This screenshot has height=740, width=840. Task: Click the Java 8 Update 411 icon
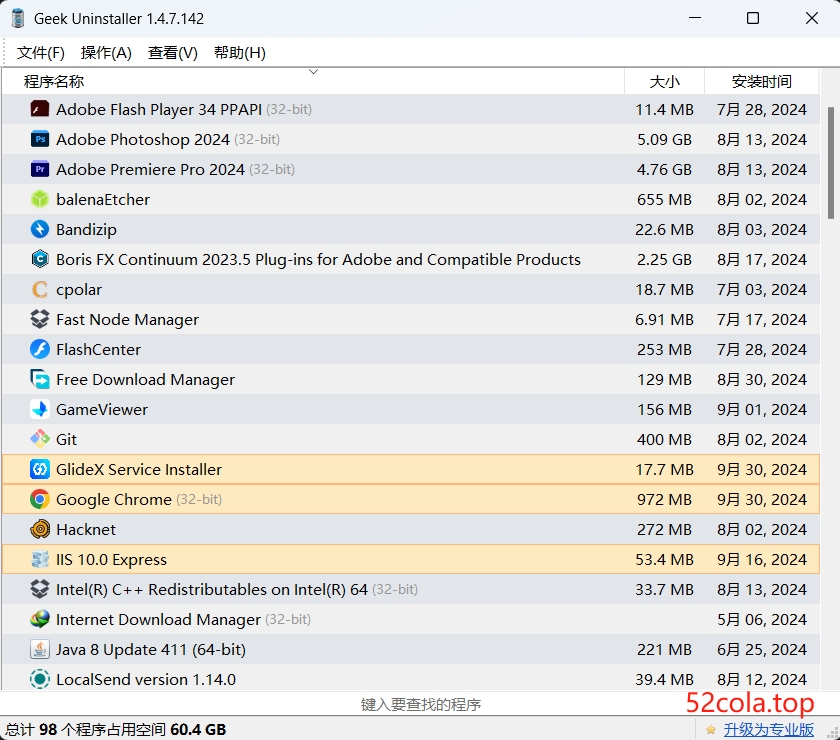(x=40, y=649)
